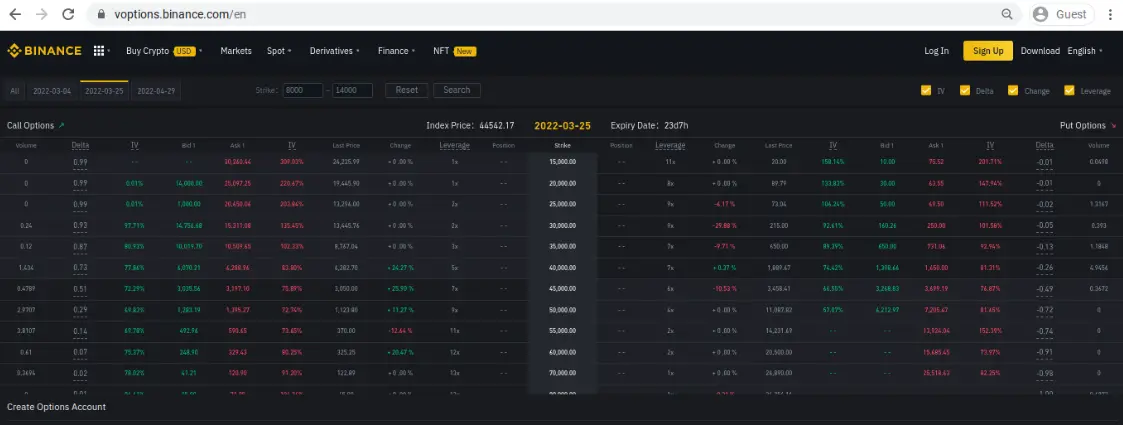Click the Search button

point(457,90)
